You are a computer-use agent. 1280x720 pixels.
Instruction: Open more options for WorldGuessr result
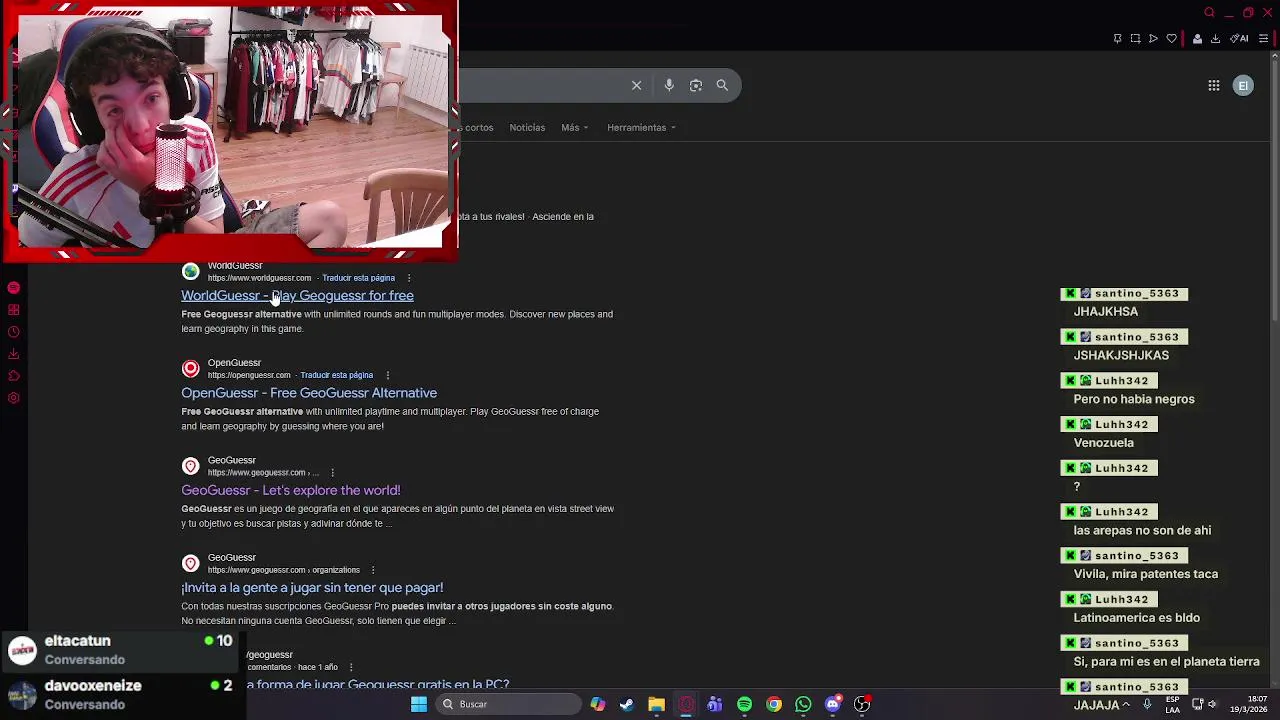409,278
